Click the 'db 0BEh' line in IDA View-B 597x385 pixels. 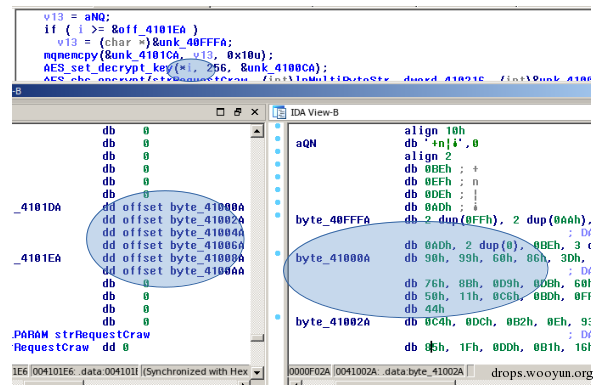(441, 169)
